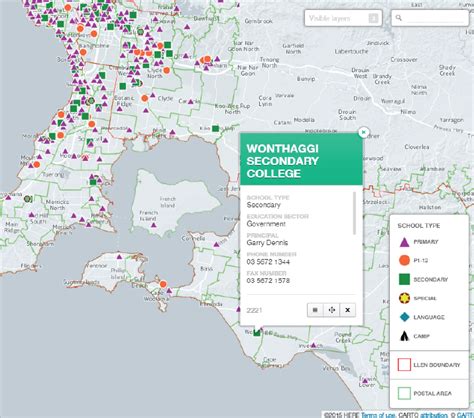Click the Postal Area green swatch
Image resolution: width=474 pixels, height=418 pixels.
tap(404, 393)
